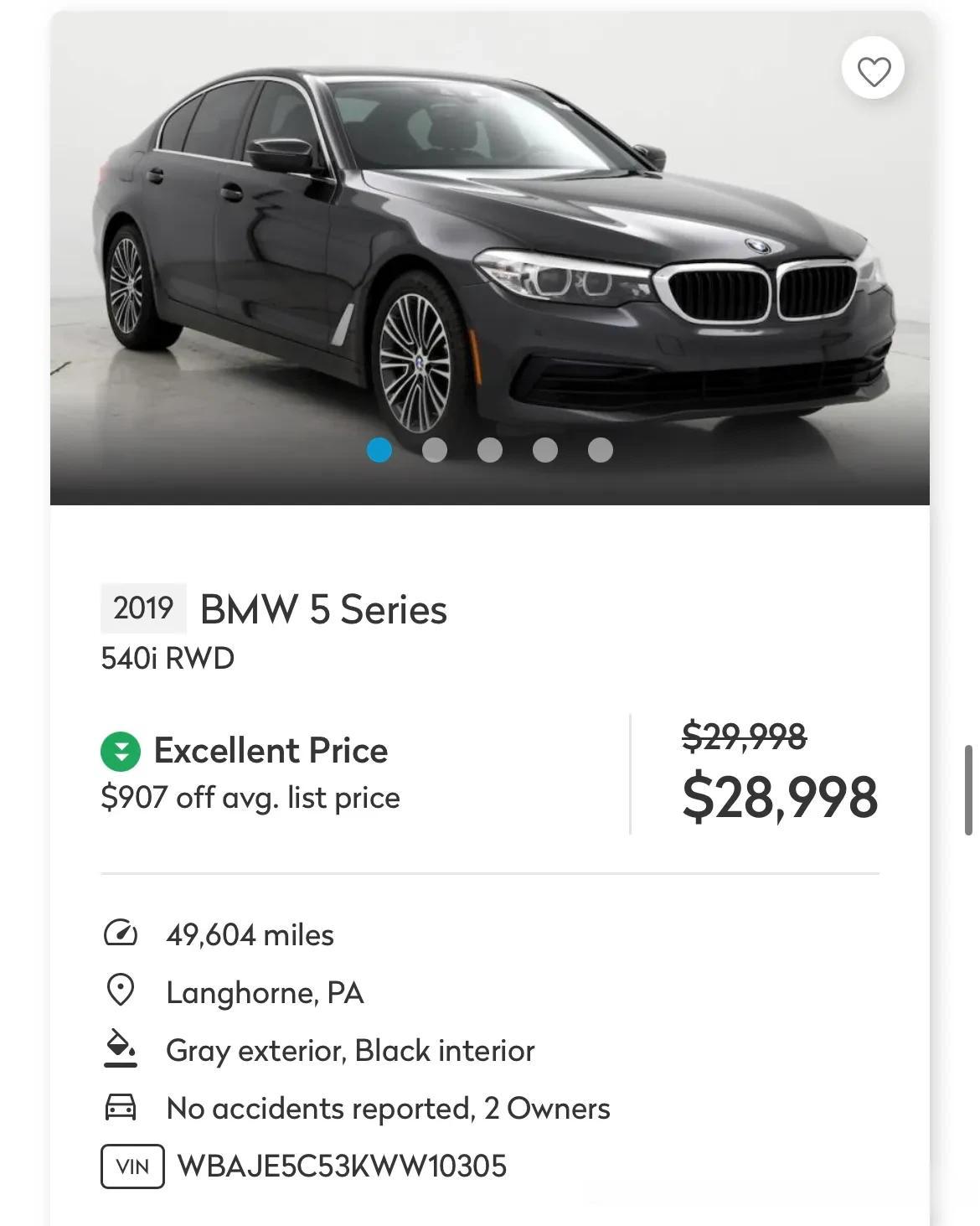Click the location pin icon
Image resolution: width=980 pixels, height=1226 pixels.
(121, 991)
